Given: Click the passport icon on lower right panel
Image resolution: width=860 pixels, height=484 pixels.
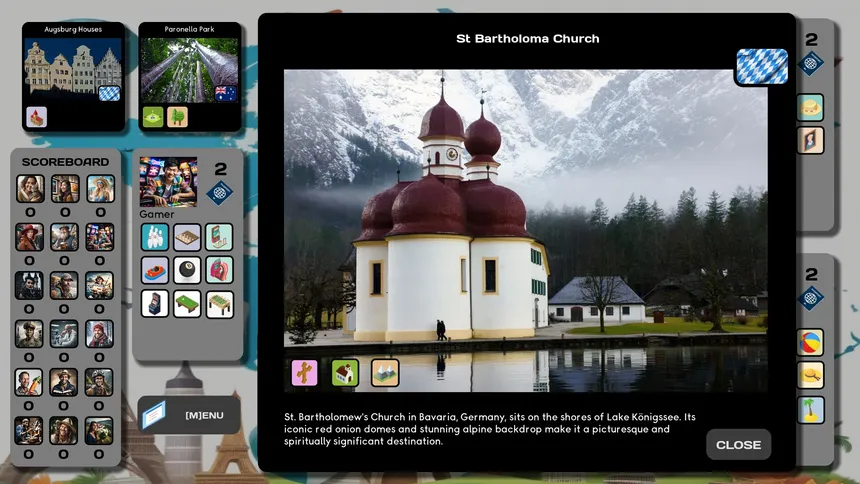Looking at the screenshot, I should coord(811,298).
